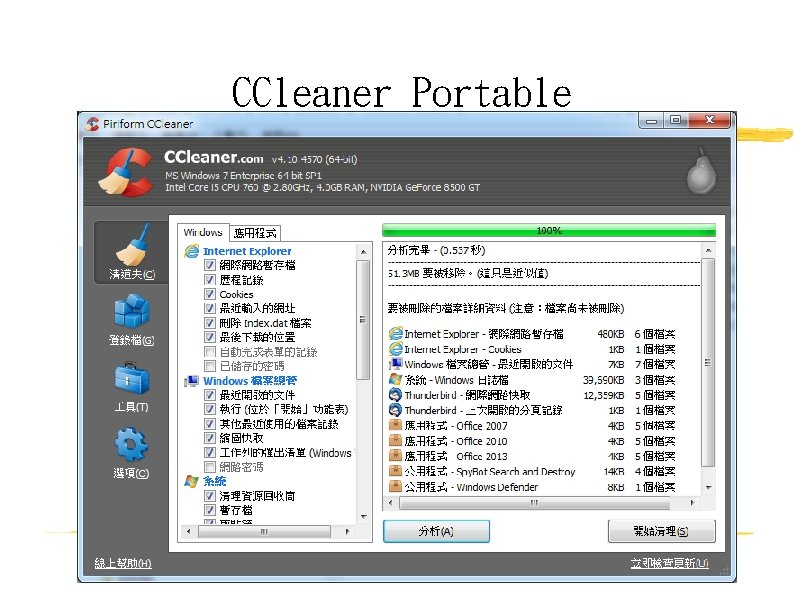Click box icon on SpyBot Search and Destroy row

pos(395,471)
